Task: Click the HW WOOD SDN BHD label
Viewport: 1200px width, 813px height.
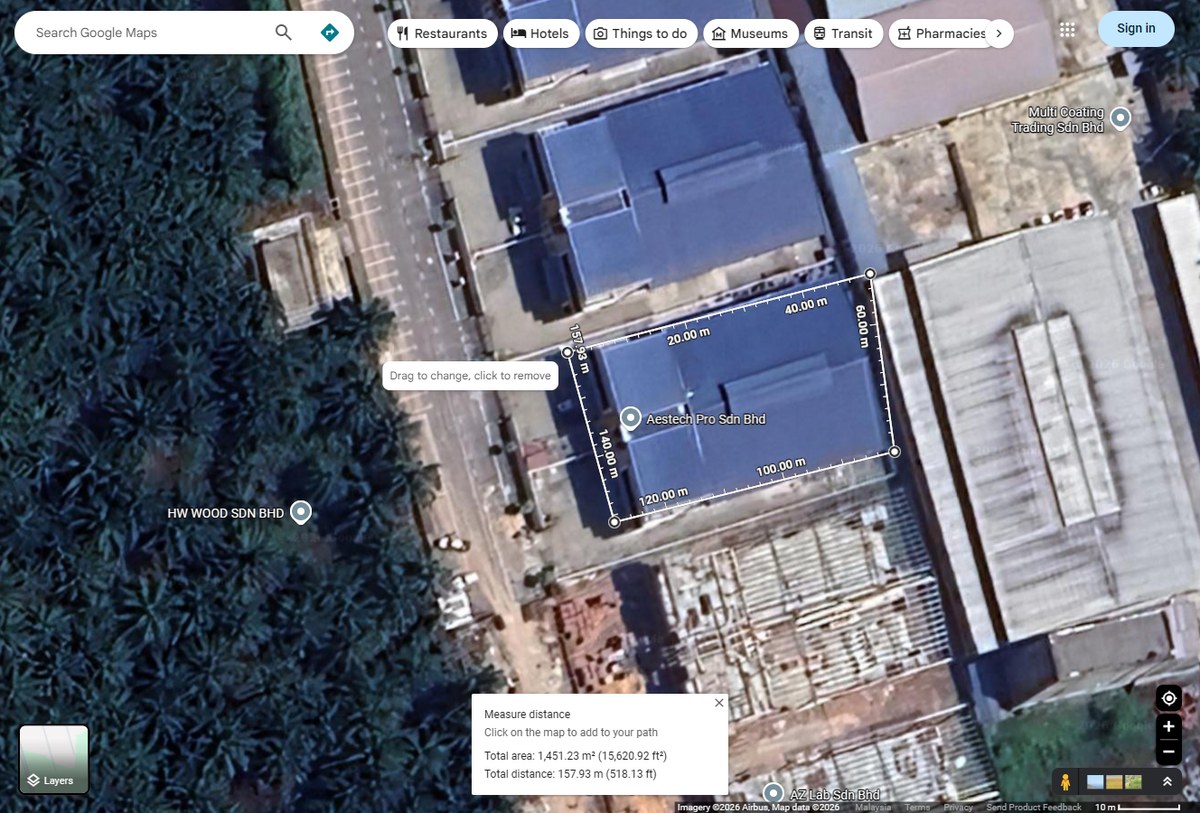Action: (x=226, y=513)
